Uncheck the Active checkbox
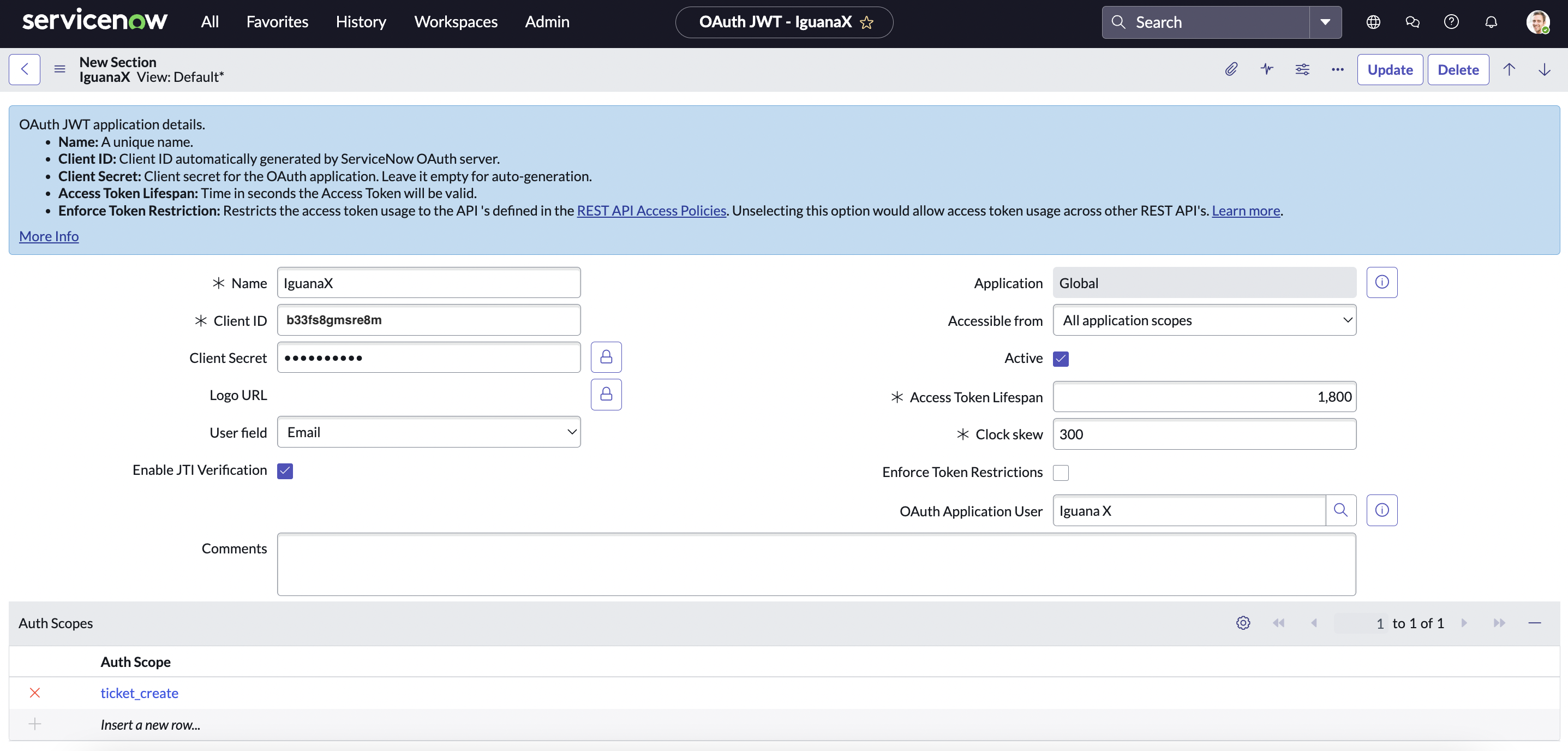The width and height of the screenshot is (1568, 751). coord(1061,359)
